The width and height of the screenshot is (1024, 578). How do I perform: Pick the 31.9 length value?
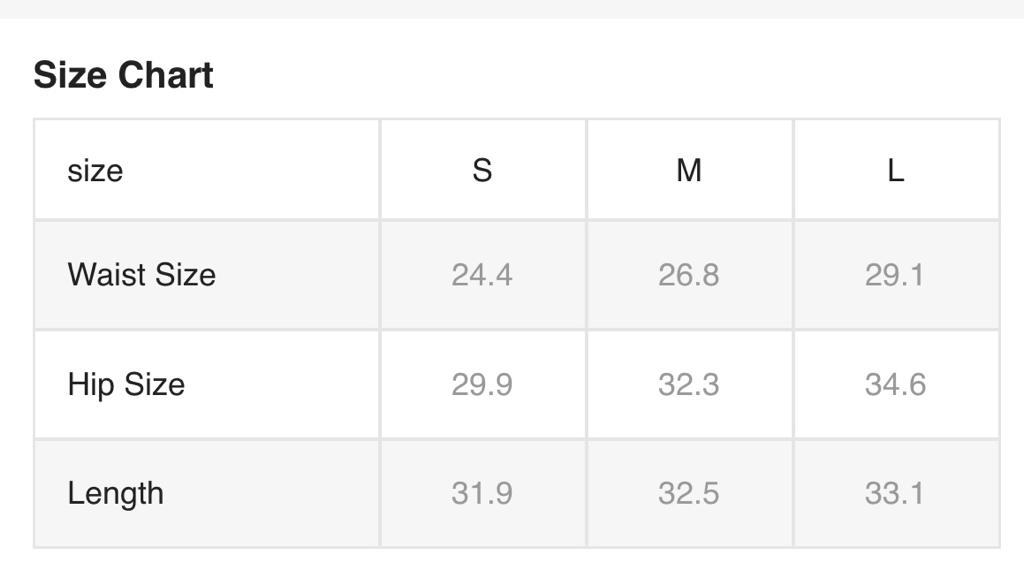coord(482,493)
